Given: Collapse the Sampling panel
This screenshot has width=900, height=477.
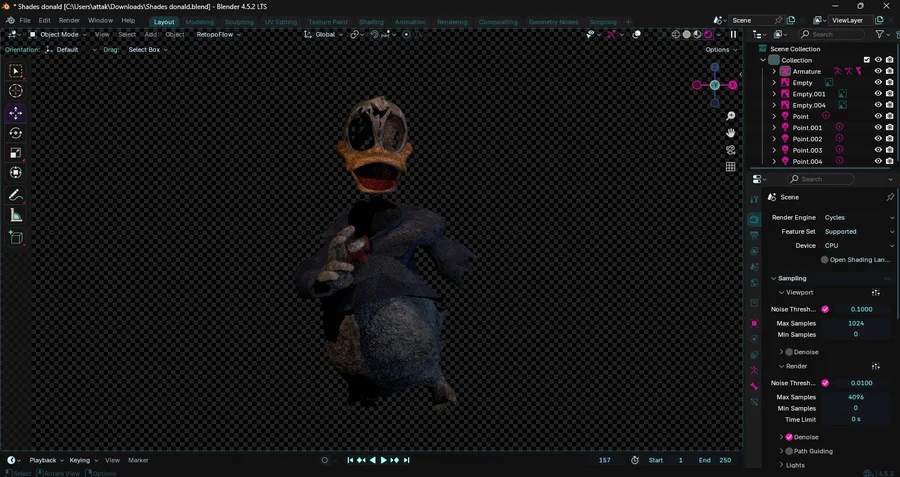Looking at the screenshot, I should click(x=774, y=278).
